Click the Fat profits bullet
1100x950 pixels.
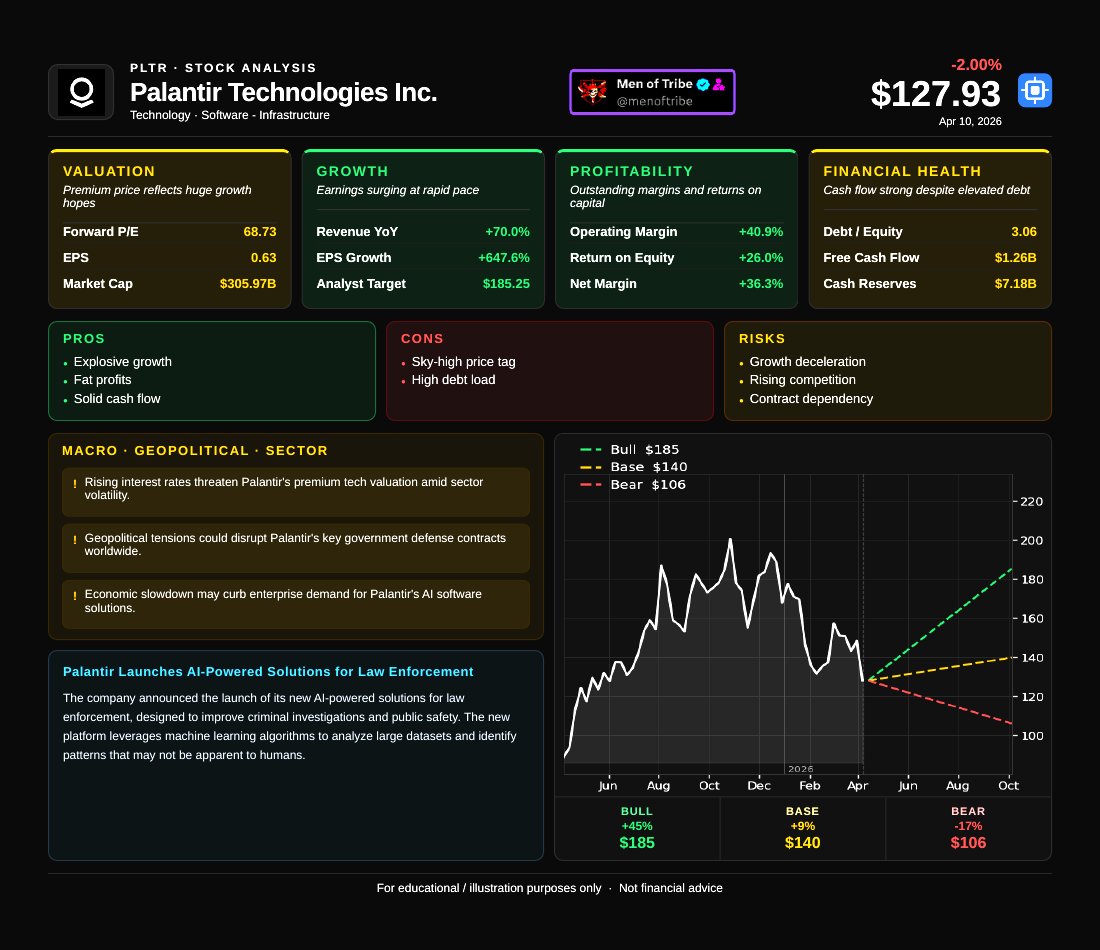[102, 380]
